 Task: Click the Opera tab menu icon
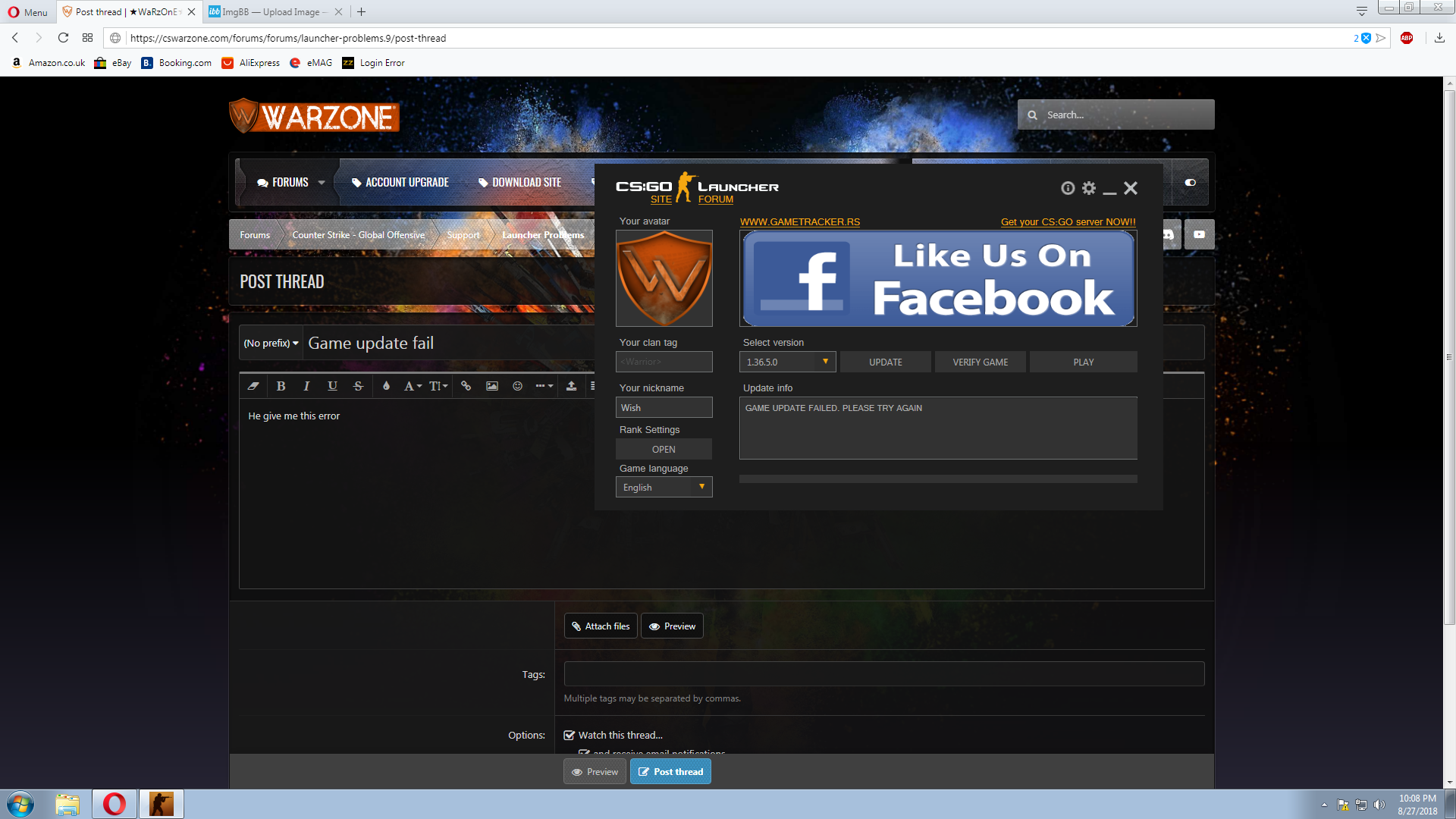tap(1362, 11)
